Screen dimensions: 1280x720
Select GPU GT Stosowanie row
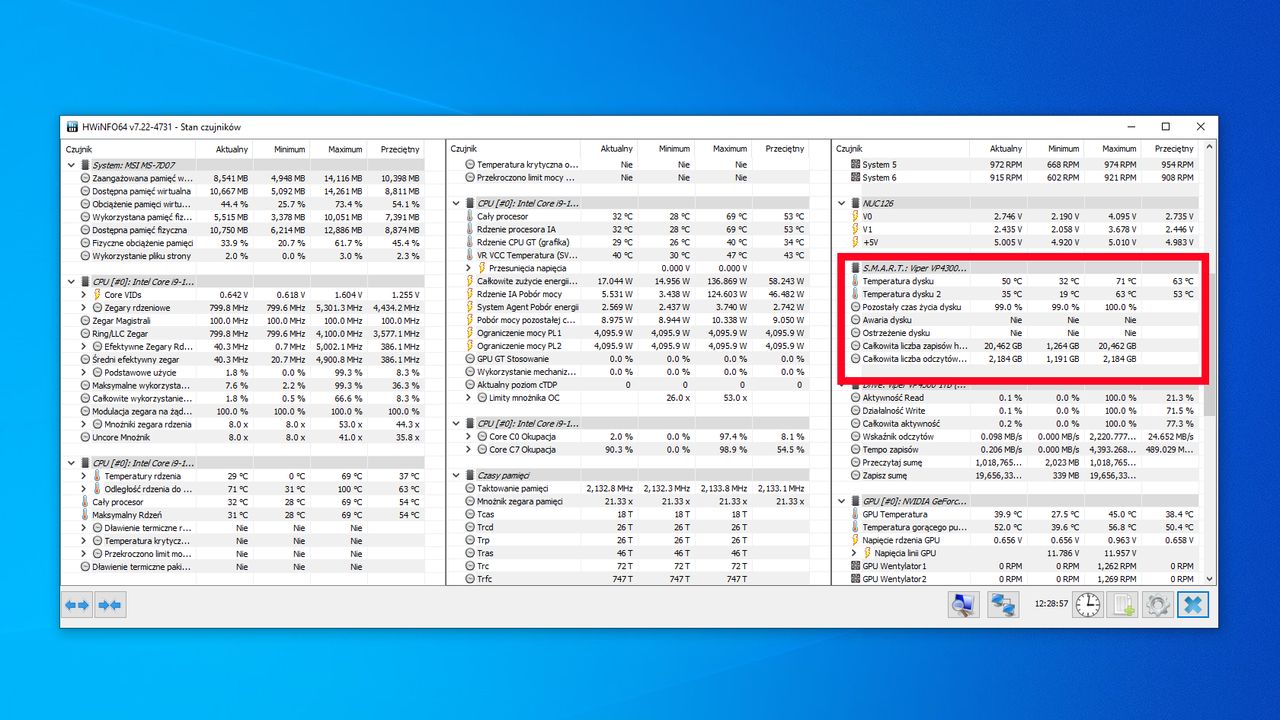pyautogui.click(x=629, y=359)
